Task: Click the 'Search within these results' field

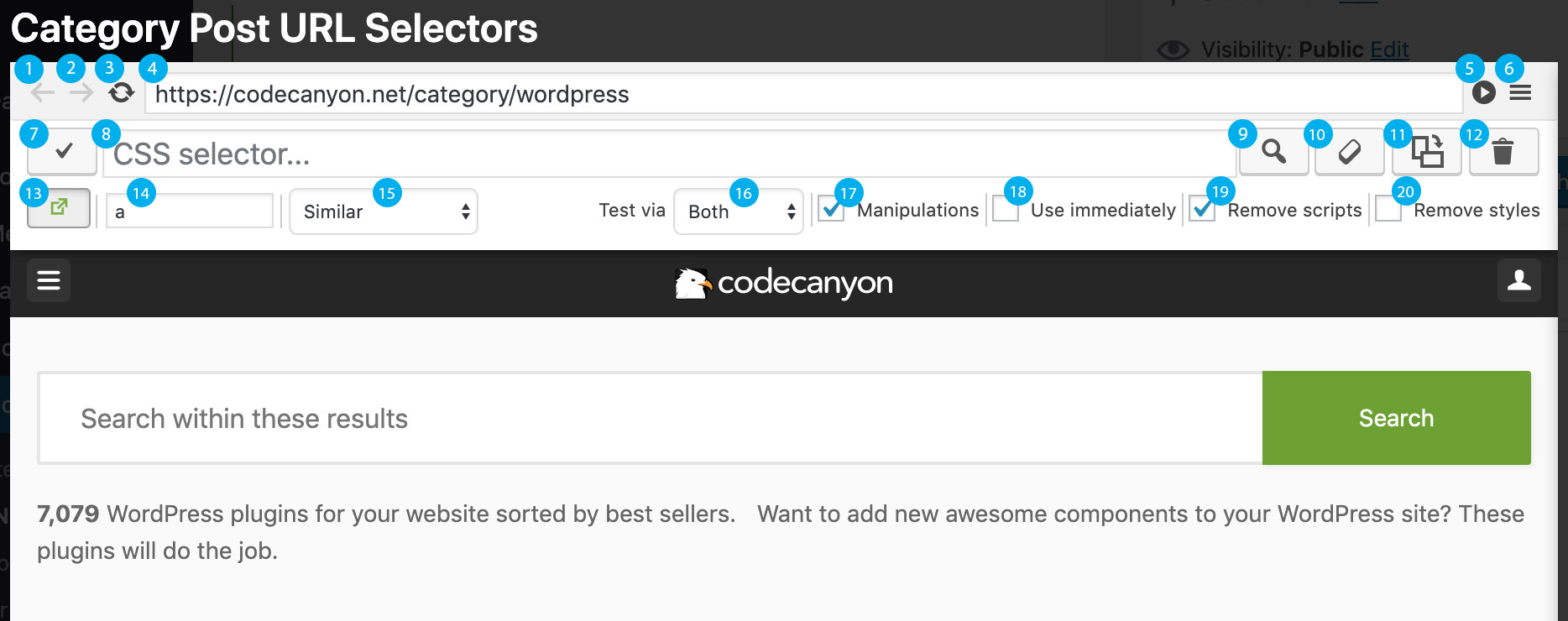Action: [x=651, y=418]
